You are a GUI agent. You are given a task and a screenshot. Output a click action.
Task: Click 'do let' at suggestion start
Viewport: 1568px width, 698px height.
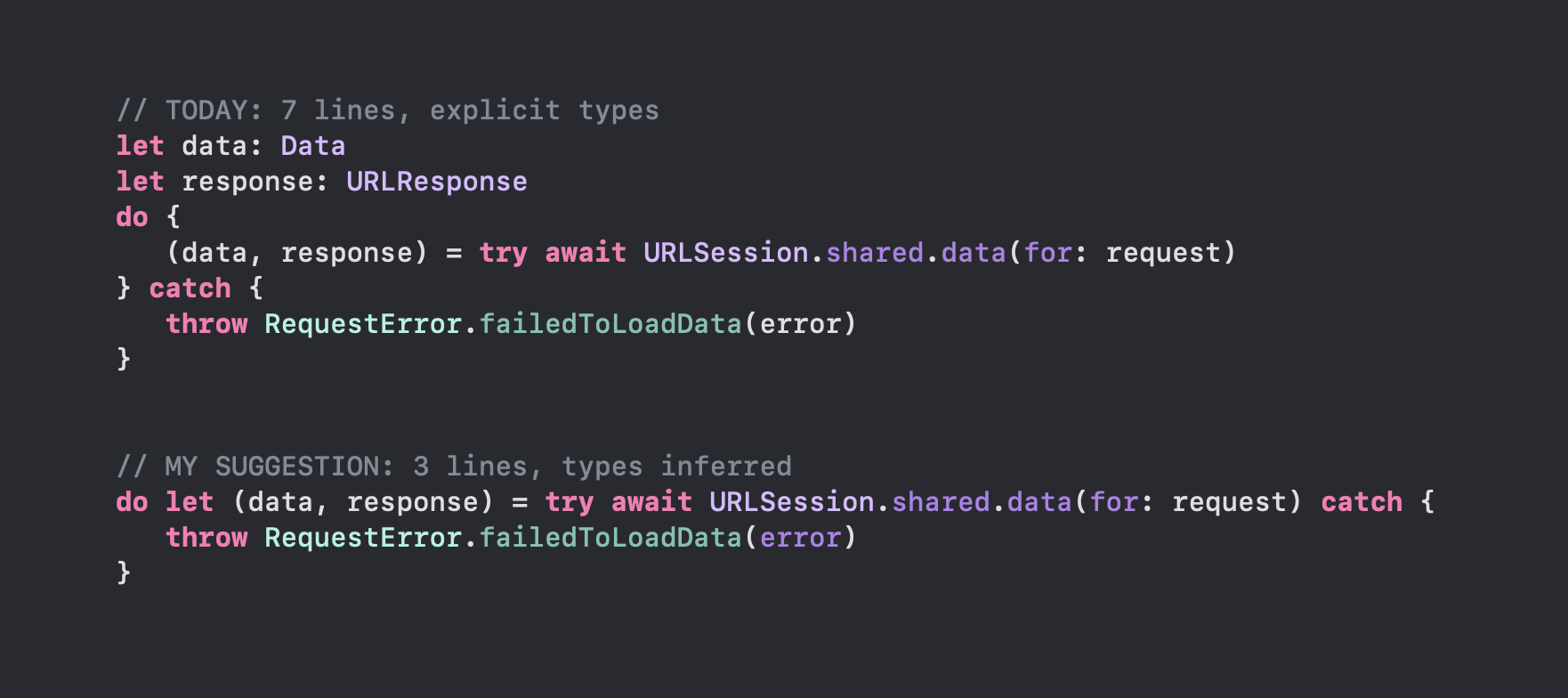166,502
